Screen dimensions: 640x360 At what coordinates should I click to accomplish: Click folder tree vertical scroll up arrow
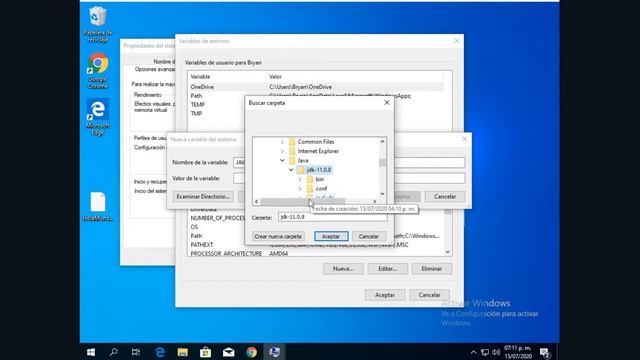click(x=382, y=141)
